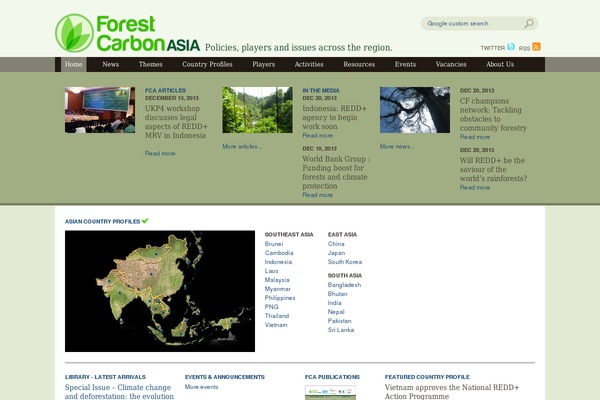Open Special Issue climate change library entry
The image size is (600, 400).
[119, 392]
